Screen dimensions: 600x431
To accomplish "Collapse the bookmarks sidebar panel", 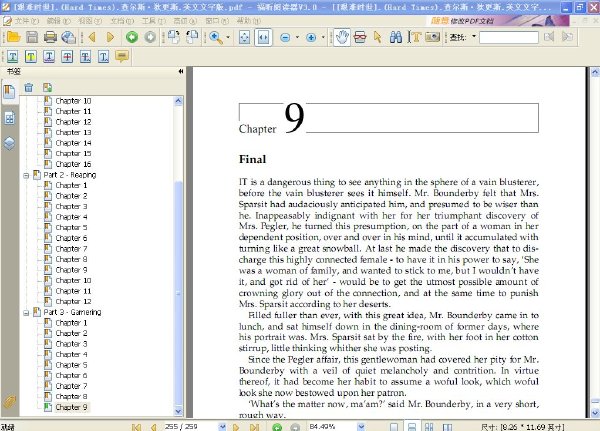I will coord(181,72).
